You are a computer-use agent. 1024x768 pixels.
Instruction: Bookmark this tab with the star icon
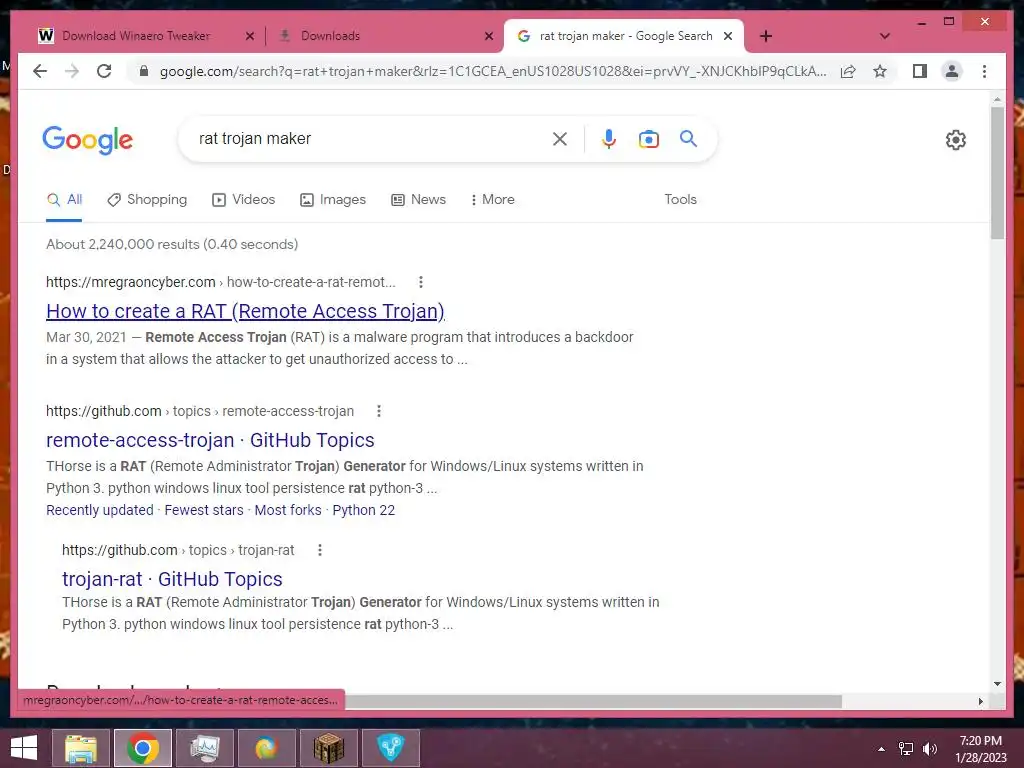pos(880,71)
